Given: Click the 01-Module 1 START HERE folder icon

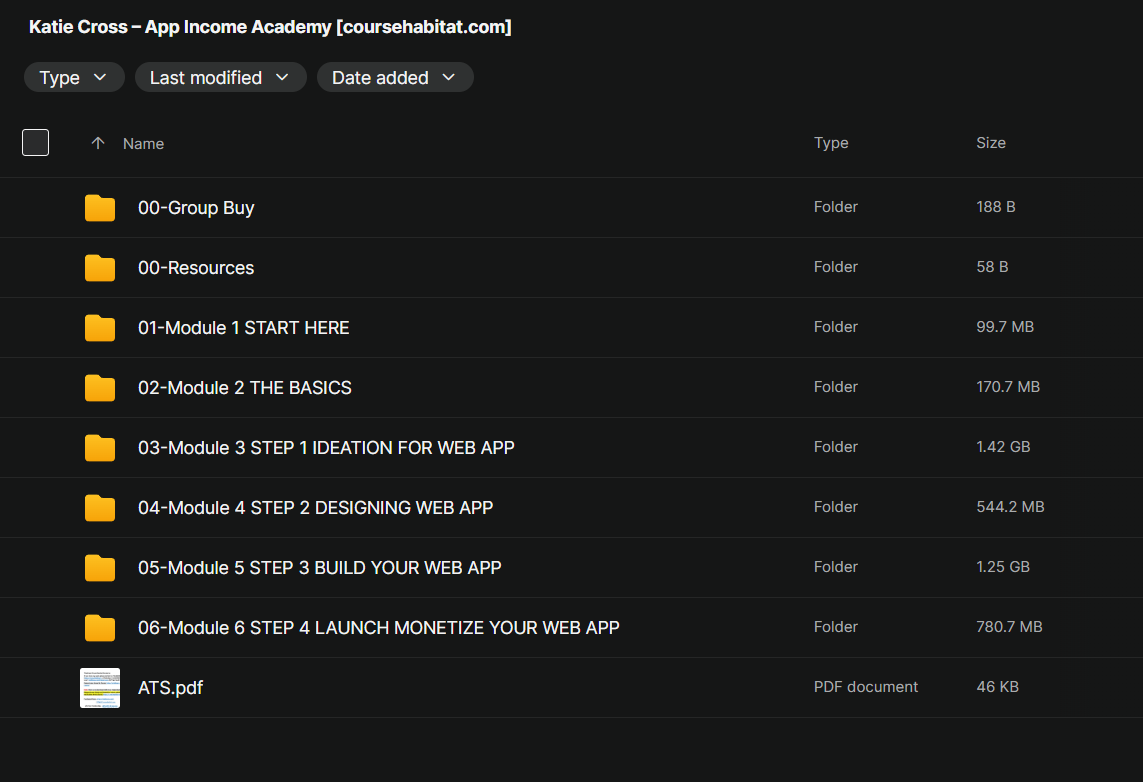Looking at the screenshot, I should coord(100,328).
